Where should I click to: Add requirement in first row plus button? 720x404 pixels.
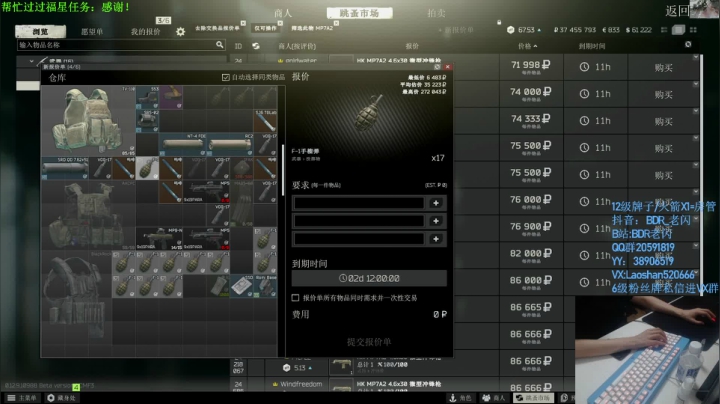(436, 203)
